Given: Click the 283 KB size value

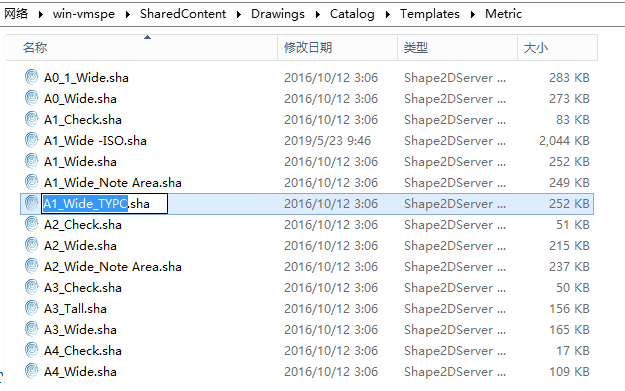Looking at the screenshot, I should click(569, 78).
